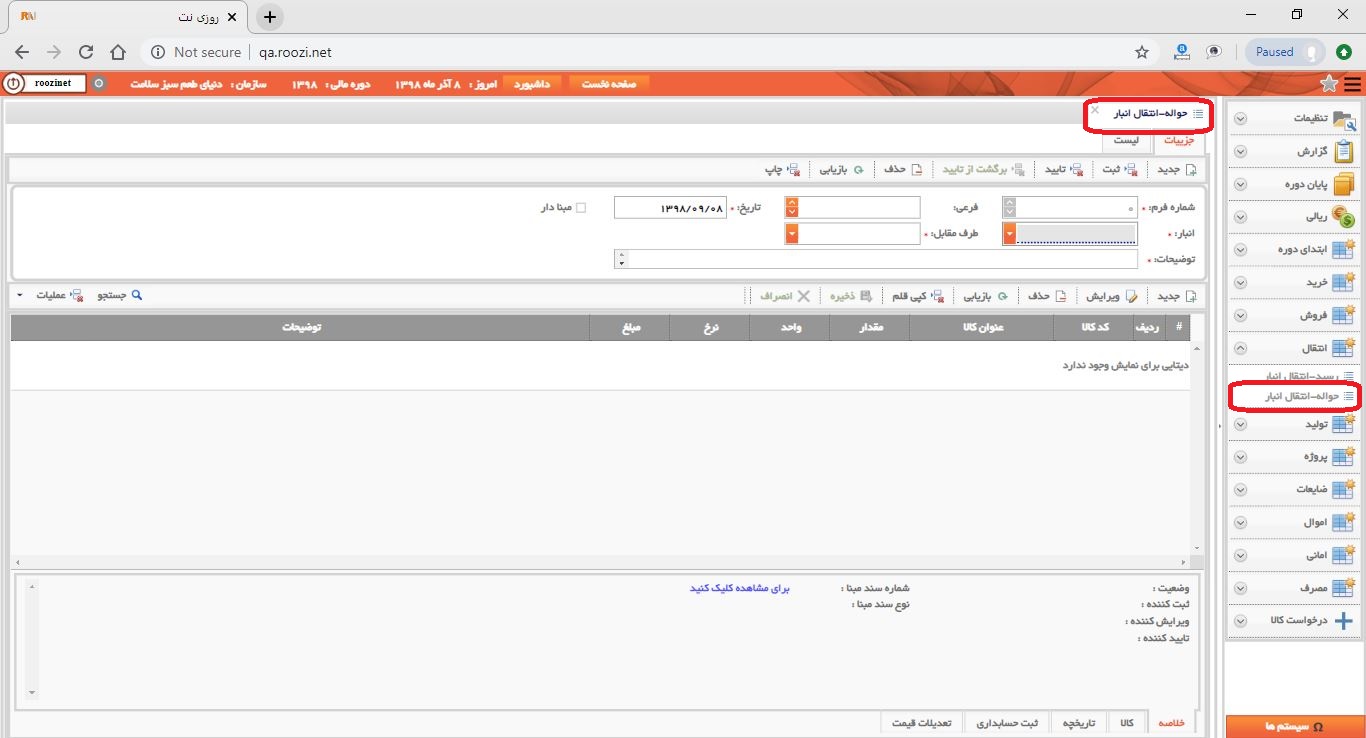Screen dimensions: 1366x738
Task: Open the ضایعات waste module icon
Action: 1343,490
